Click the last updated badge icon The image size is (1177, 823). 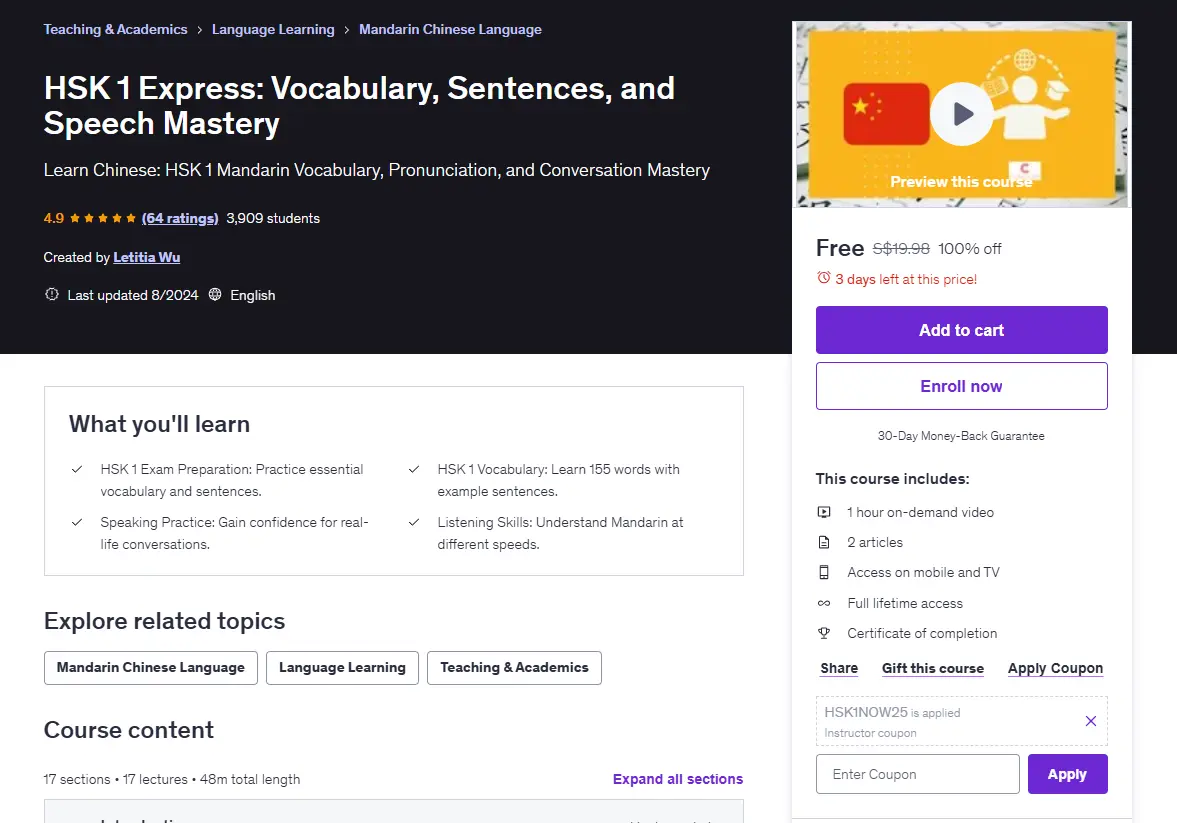[52, 294]
